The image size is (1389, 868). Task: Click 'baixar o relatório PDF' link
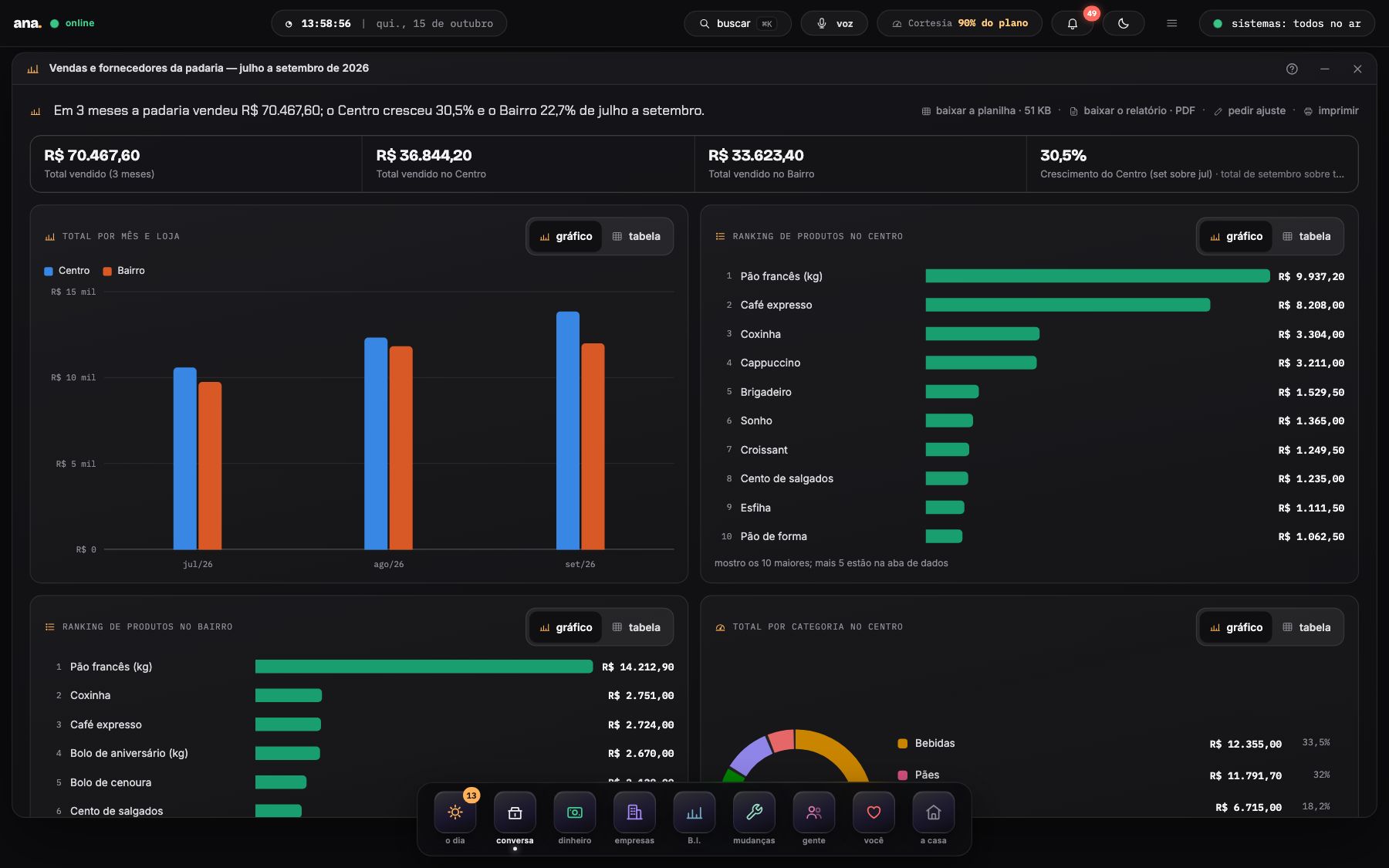click(x=1132, y=111)
